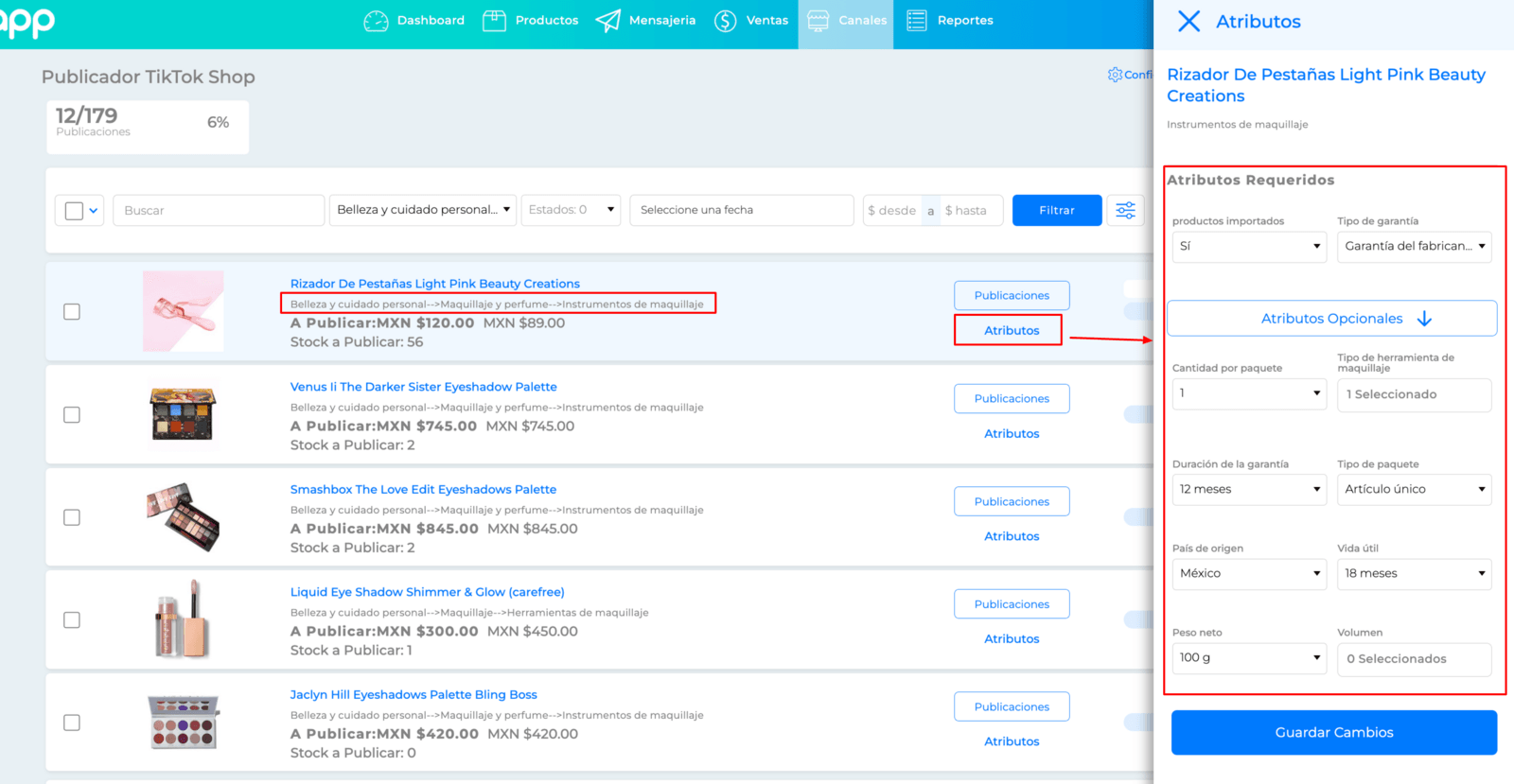Screen dimensions: 1514x784
Task: Check the Smashbox Love Edit row
Action: 72,517
